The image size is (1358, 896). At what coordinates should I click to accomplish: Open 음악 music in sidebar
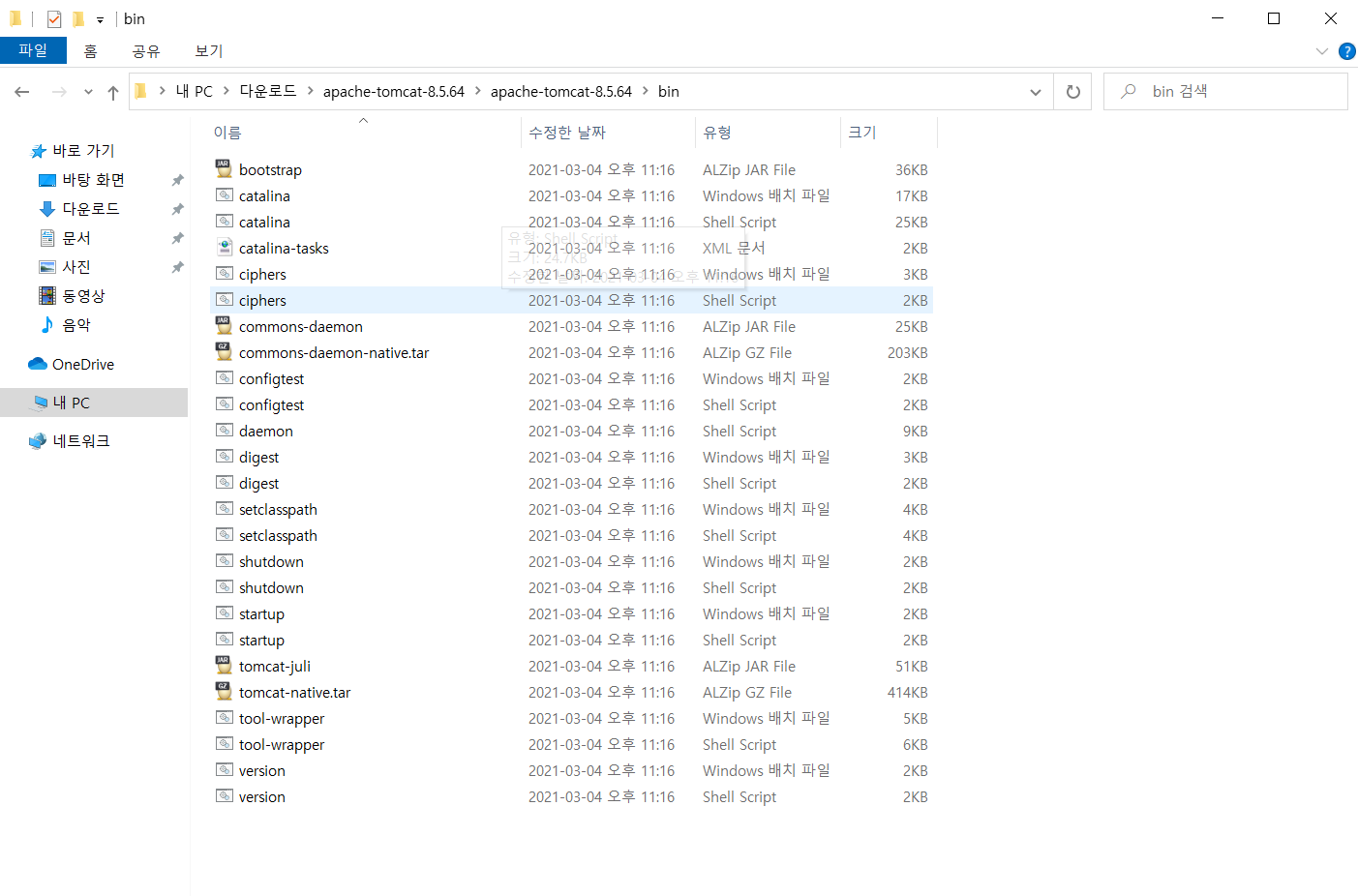coord(65,325)
